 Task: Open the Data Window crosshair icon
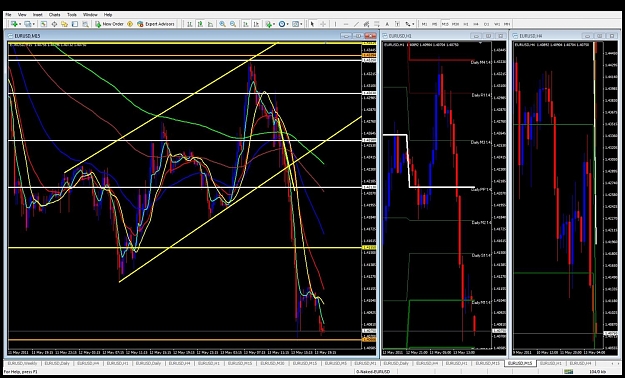point(54,24)
